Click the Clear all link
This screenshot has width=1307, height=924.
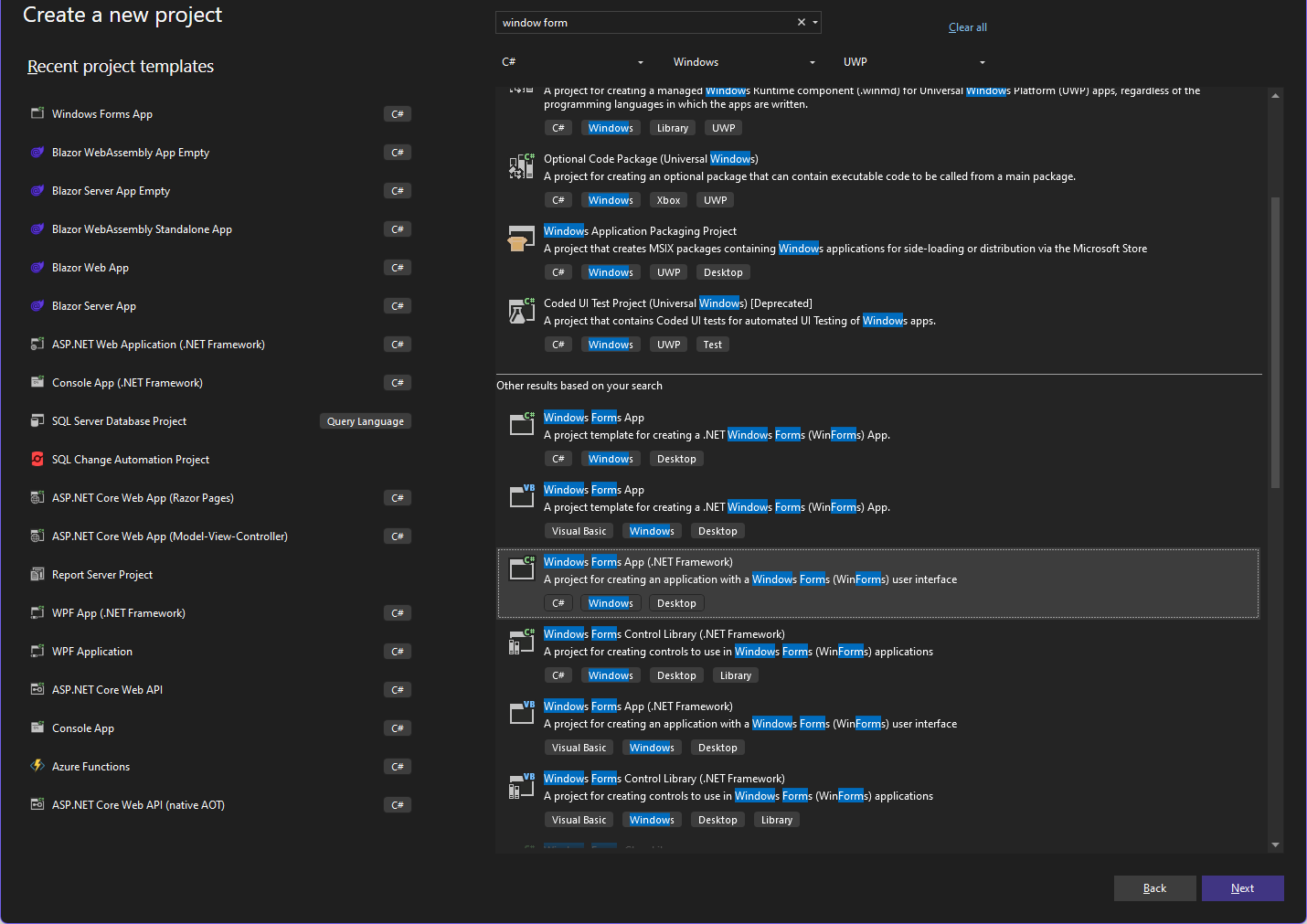[968, 27]
